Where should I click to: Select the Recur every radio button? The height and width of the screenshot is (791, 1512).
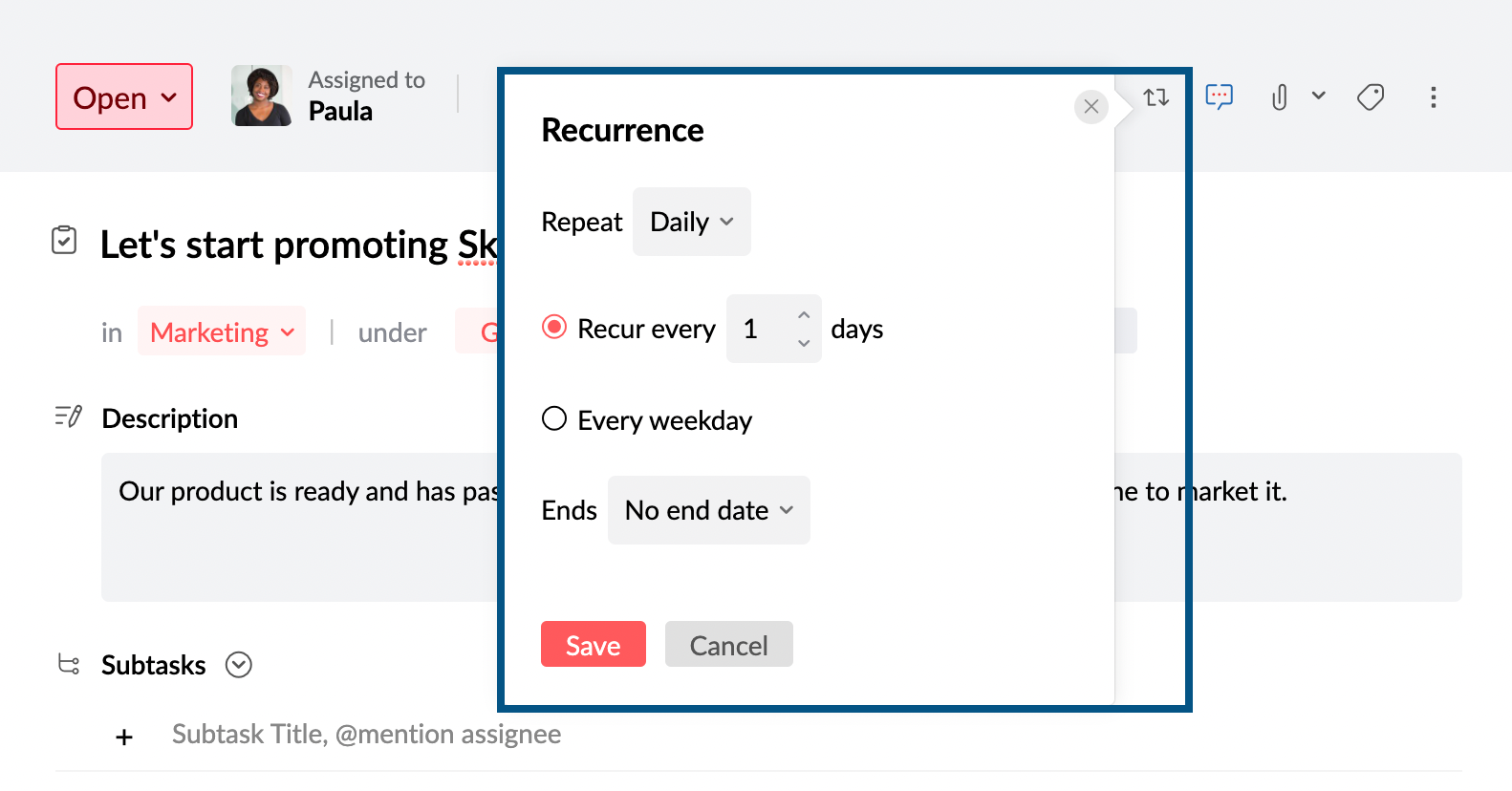tap(554, 328)
